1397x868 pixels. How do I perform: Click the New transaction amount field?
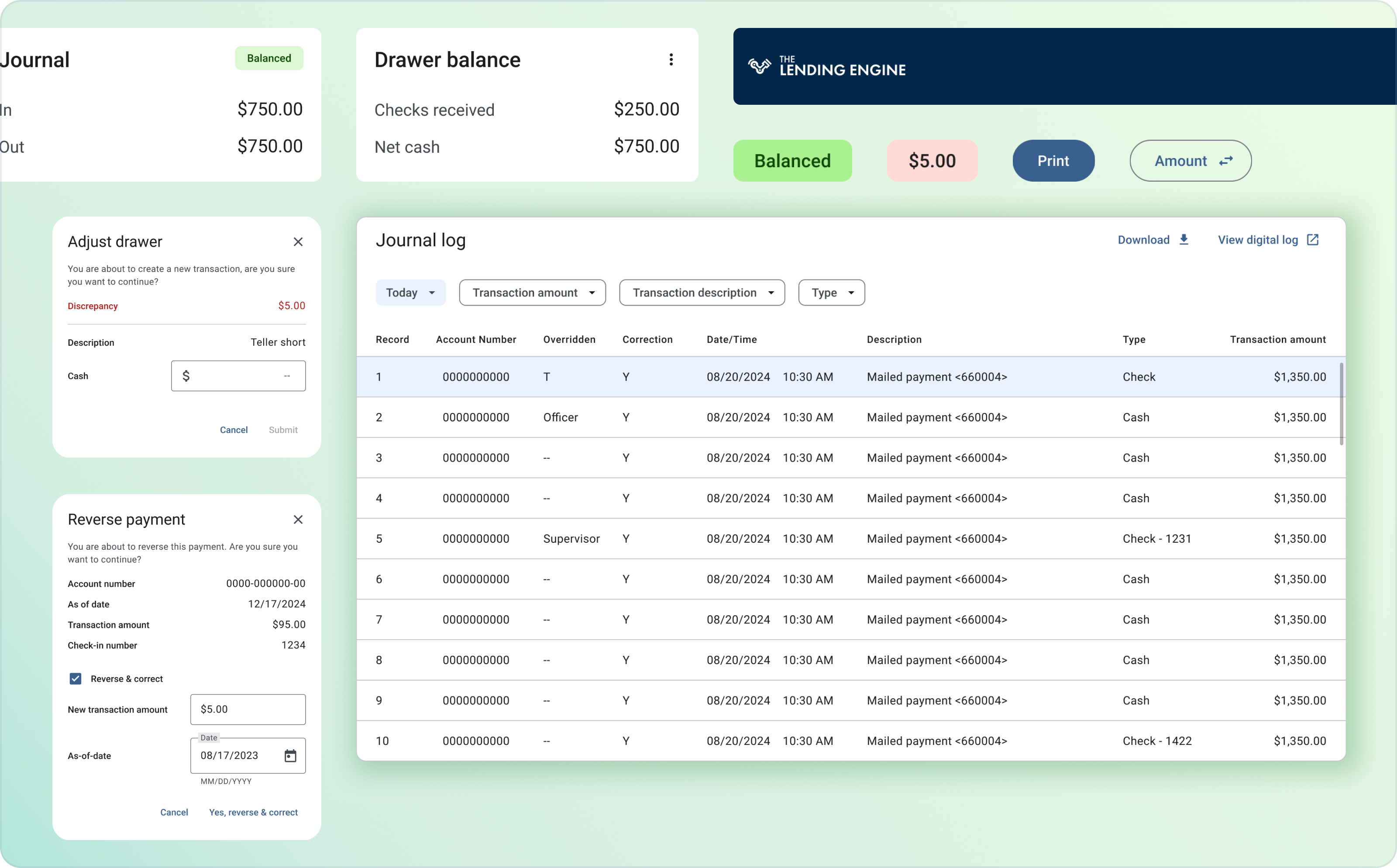248,709
